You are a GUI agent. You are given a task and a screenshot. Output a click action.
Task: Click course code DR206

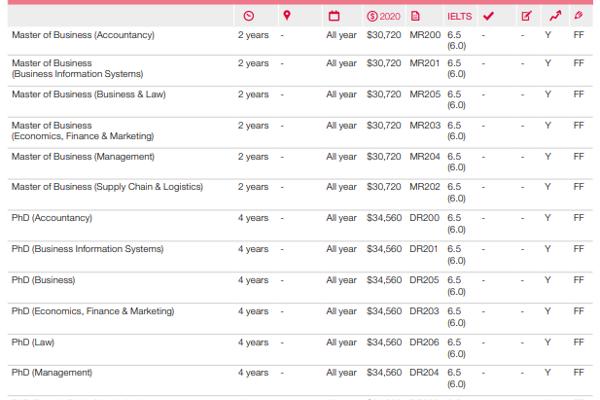424,342
